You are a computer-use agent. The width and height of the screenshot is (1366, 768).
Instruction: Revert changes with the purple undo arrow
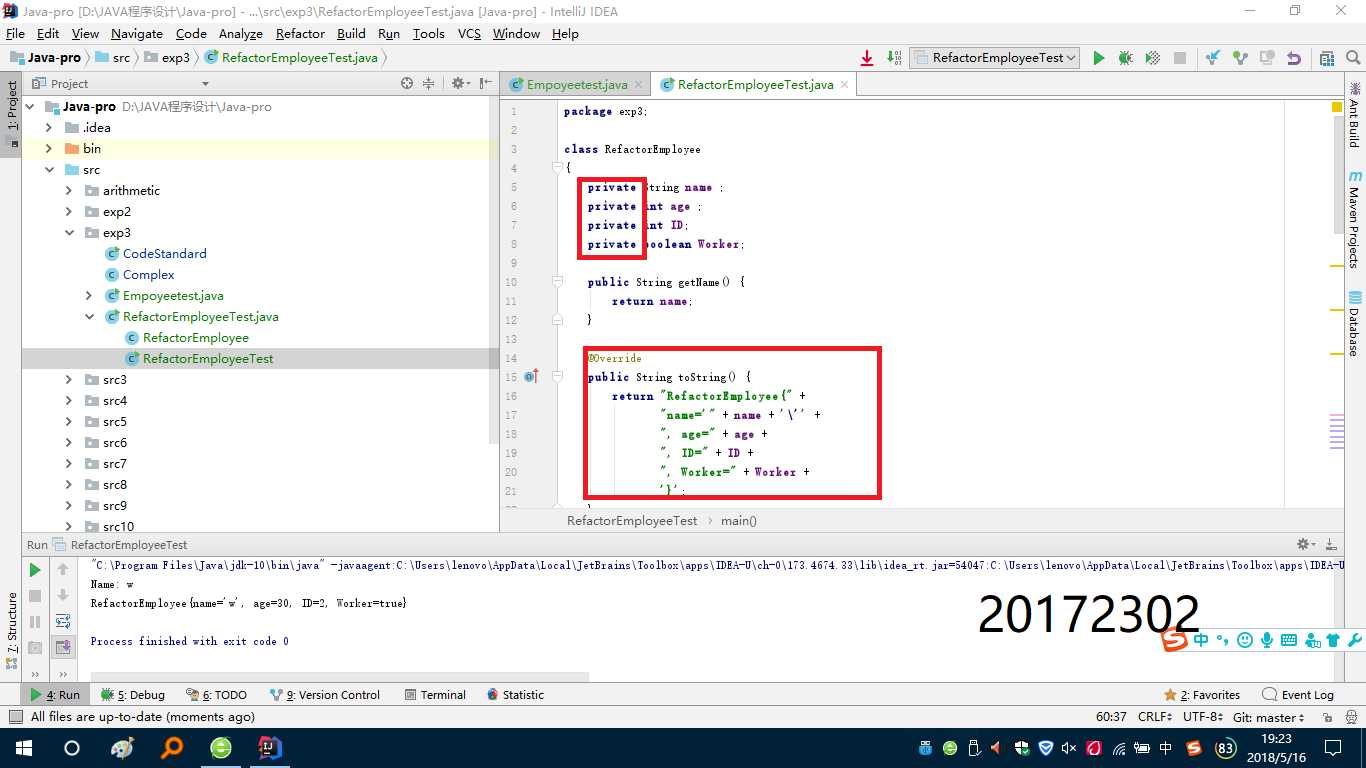click(1294, 58)
